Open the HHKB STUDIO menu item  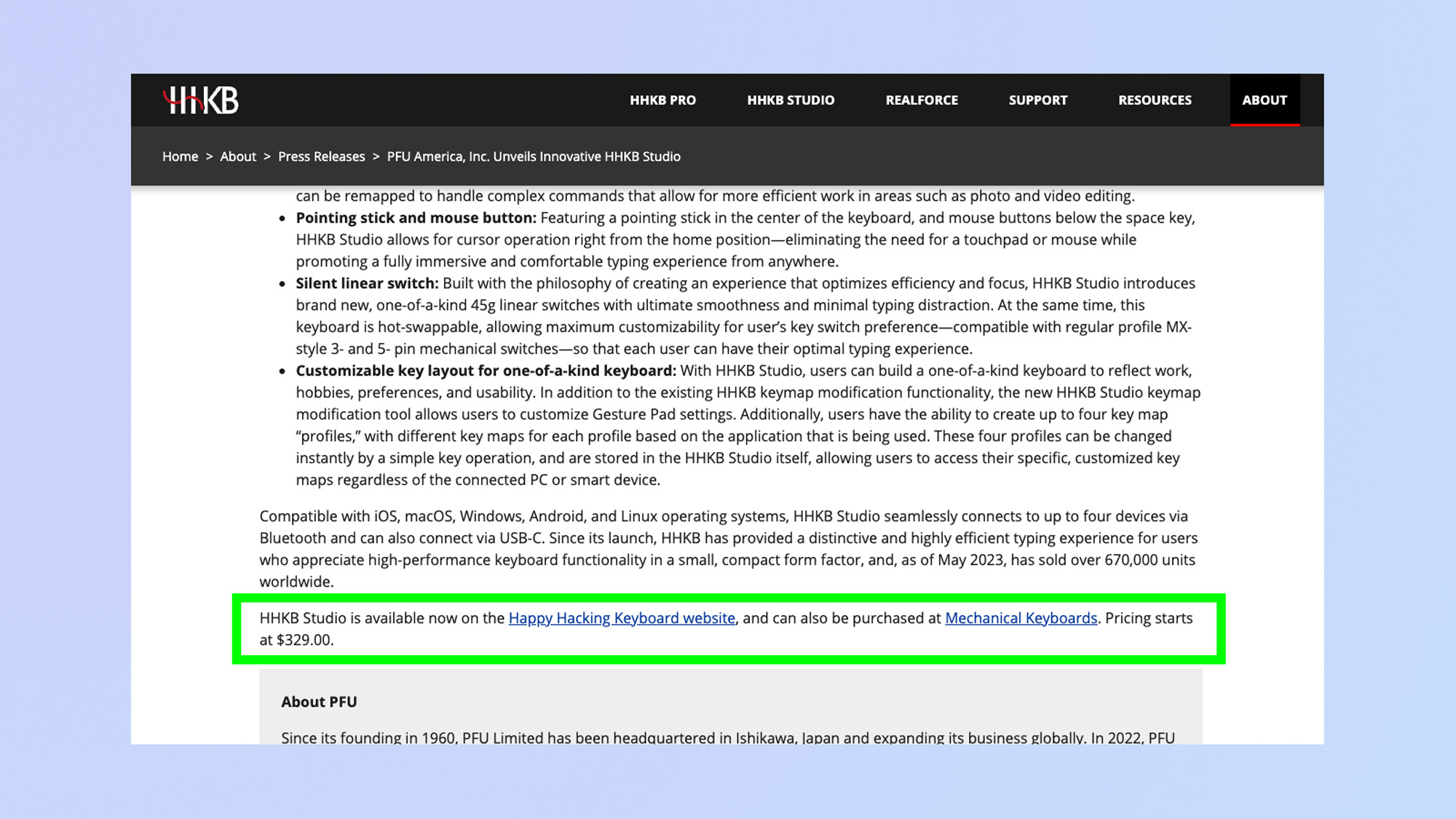pos(791,100)
